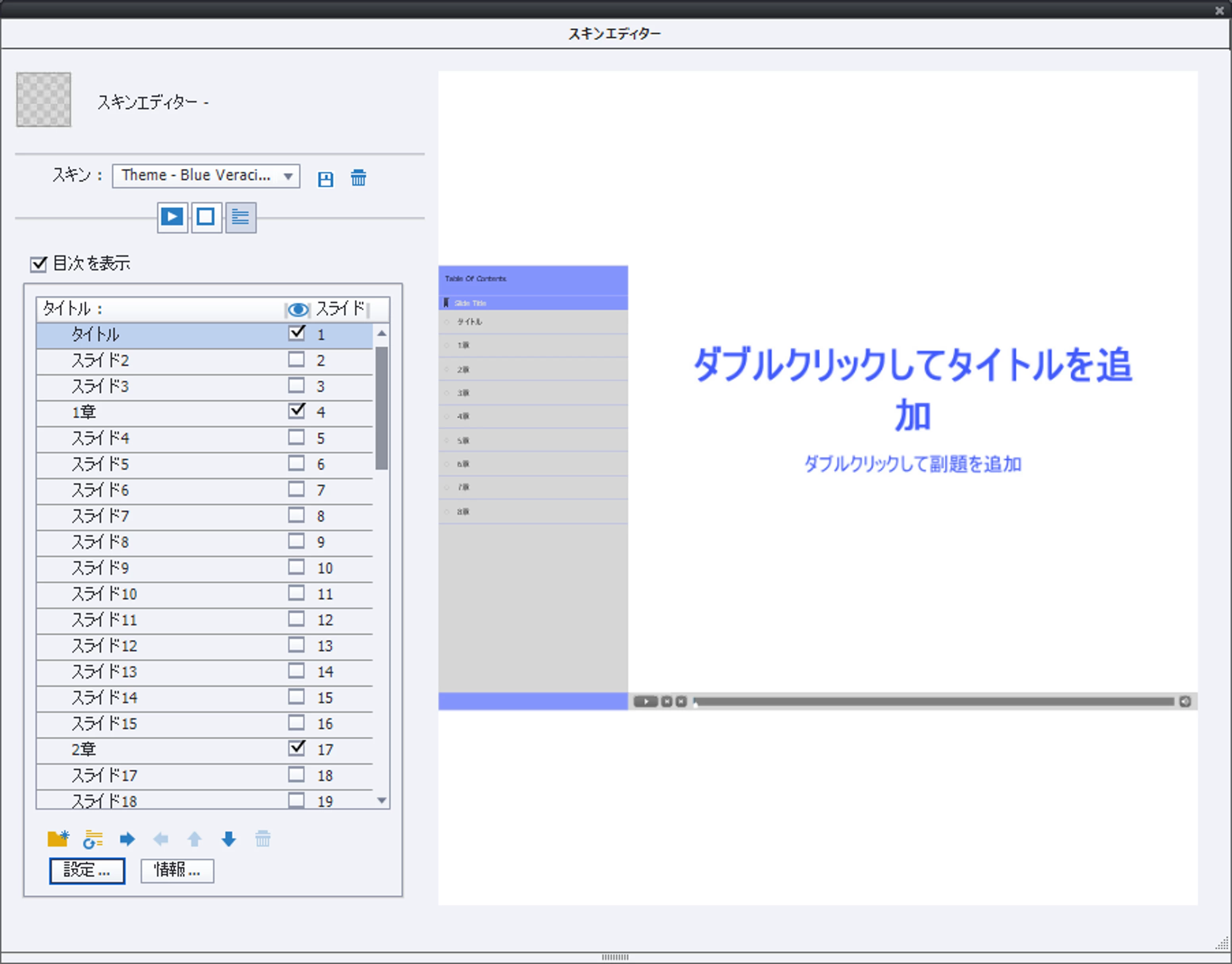
Task: Click the TOC list scroll down arrow
Action: [382, 800]
